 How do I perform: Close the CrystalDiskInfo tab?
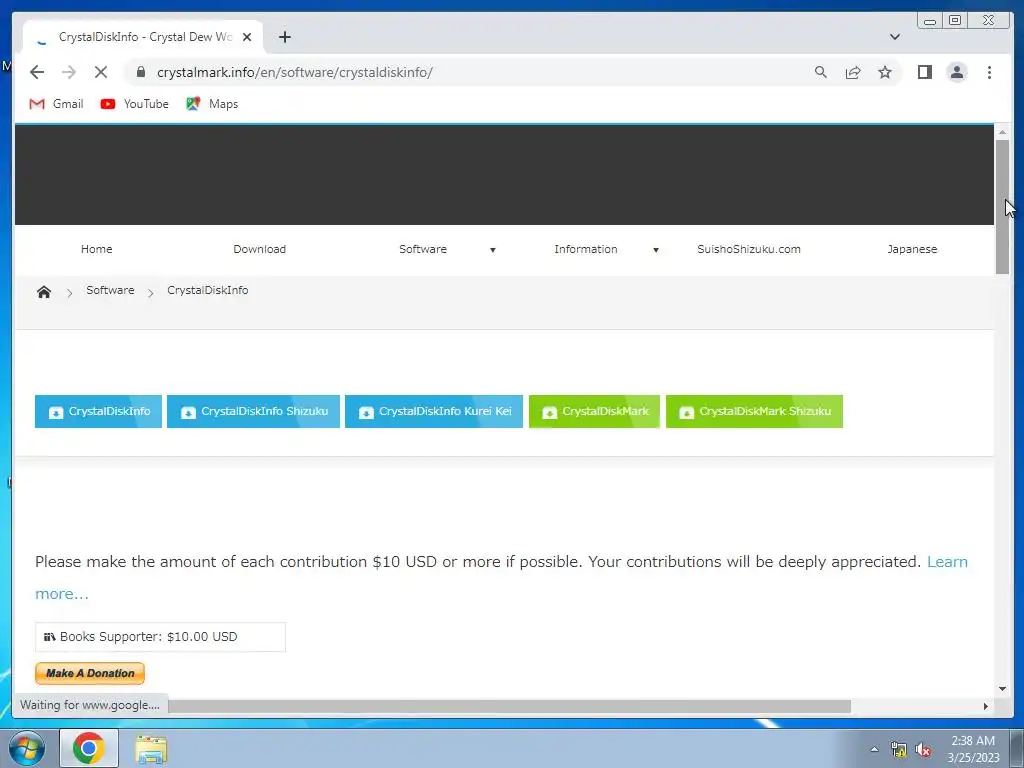click(247, 37)
